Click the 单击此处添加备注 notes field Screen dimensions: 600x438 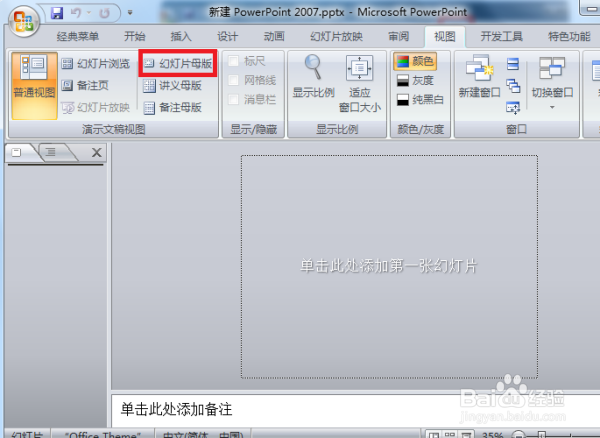click(356, 410)
